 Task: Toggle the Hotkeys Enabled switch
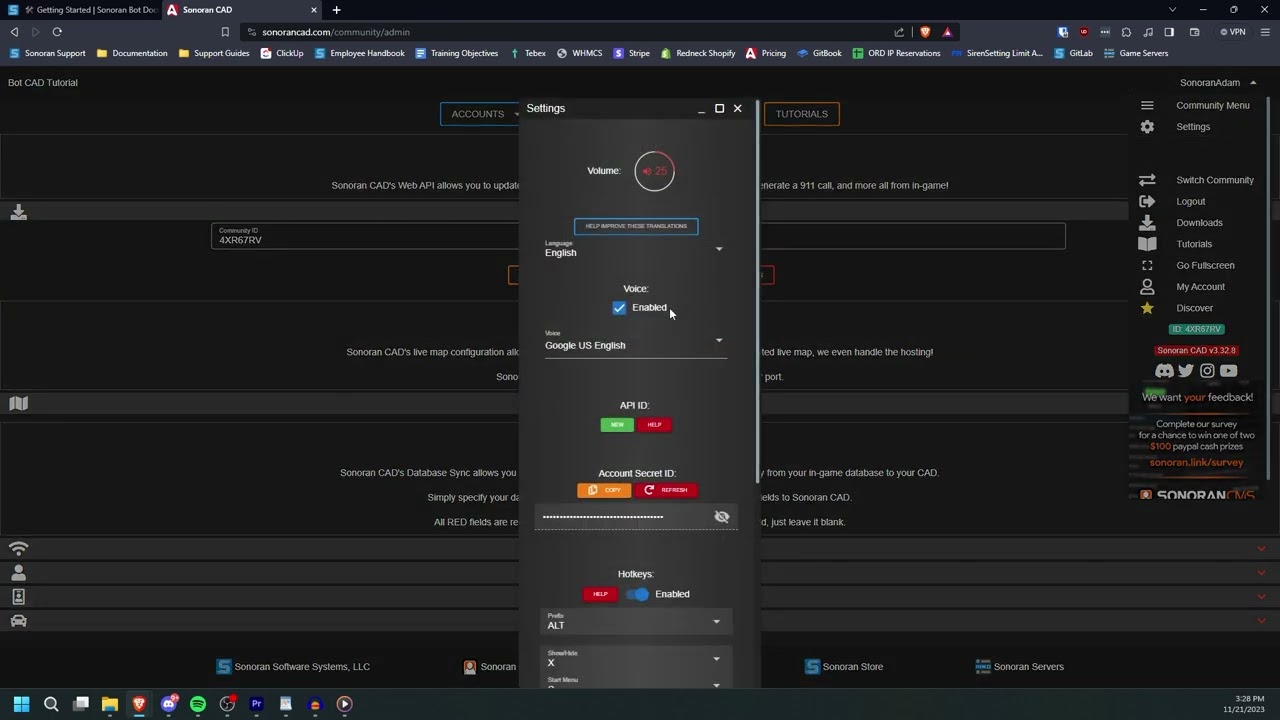tap(638, 594)
